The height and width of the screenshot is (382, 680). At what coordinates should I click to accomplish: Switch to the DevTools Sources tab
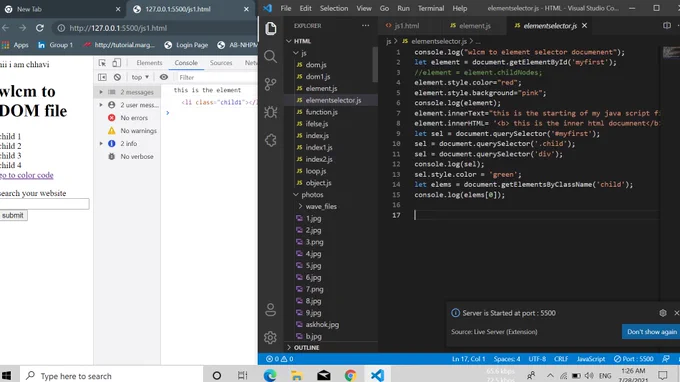221,63
